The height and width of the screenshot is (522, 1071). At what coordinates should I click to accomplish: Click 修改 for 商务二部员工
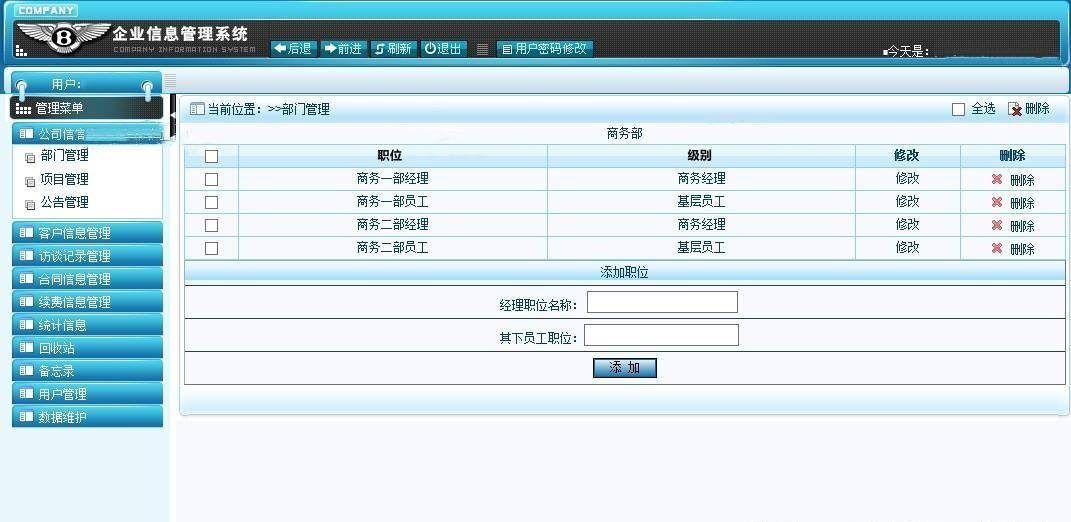coord(907,247)
